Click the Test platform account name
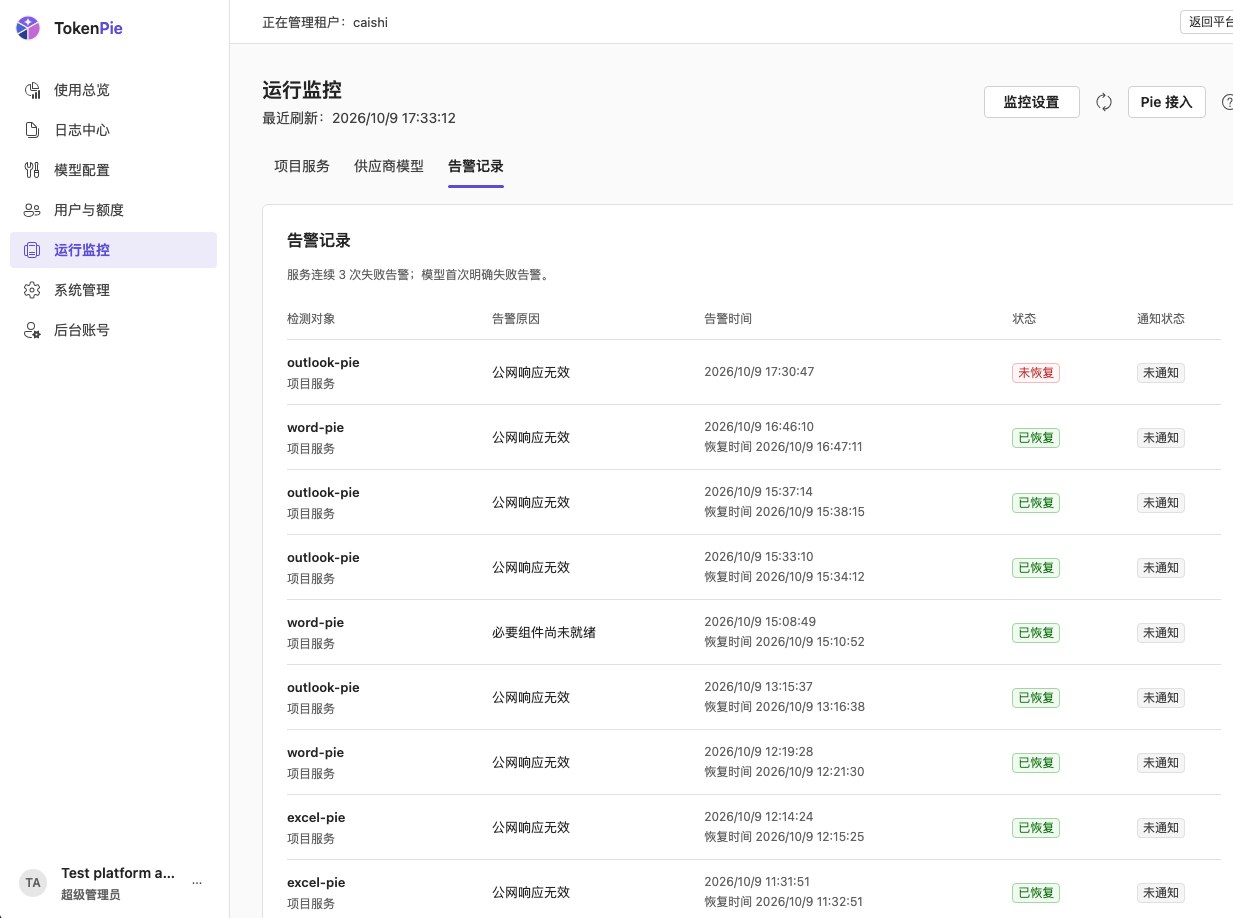Viewport: 1233px width, 918px height. pos(118,873)
